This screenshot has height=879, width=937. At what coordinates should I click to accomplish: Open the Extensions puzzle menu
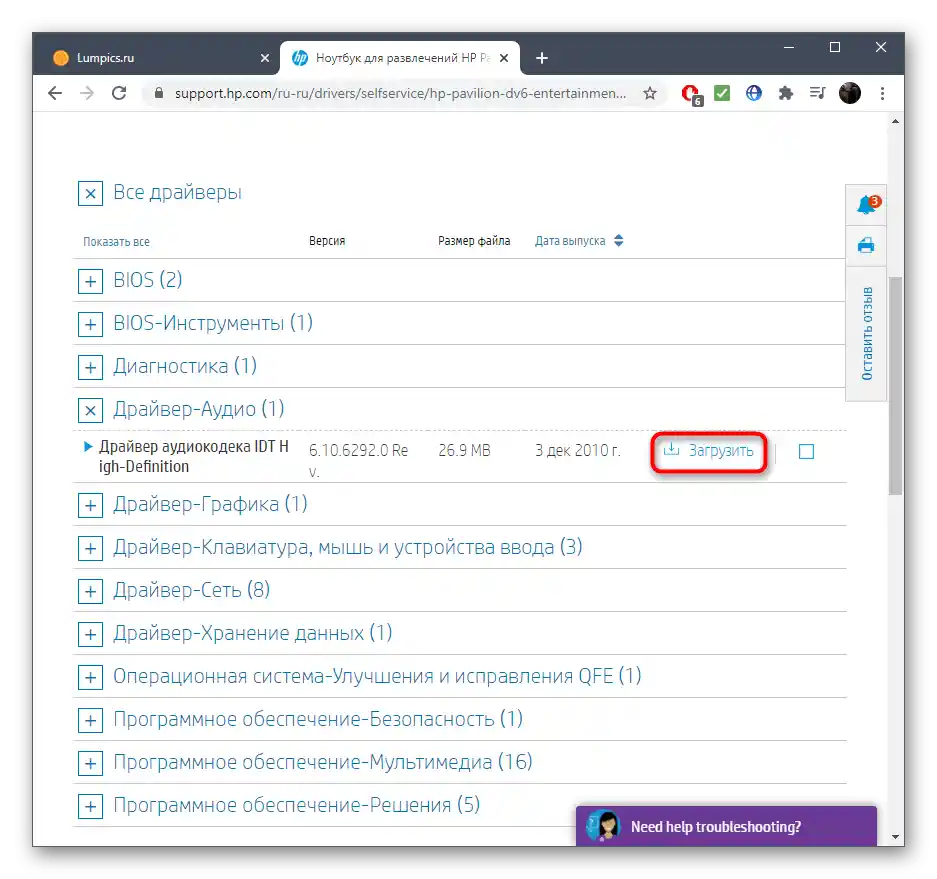(785, 93)
